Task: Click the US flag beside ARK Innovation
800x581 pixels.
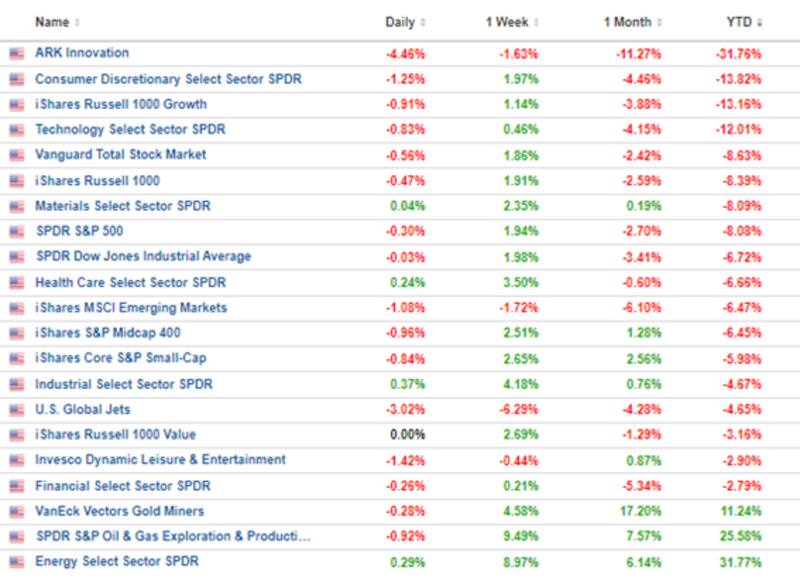Action: point(17,53)
